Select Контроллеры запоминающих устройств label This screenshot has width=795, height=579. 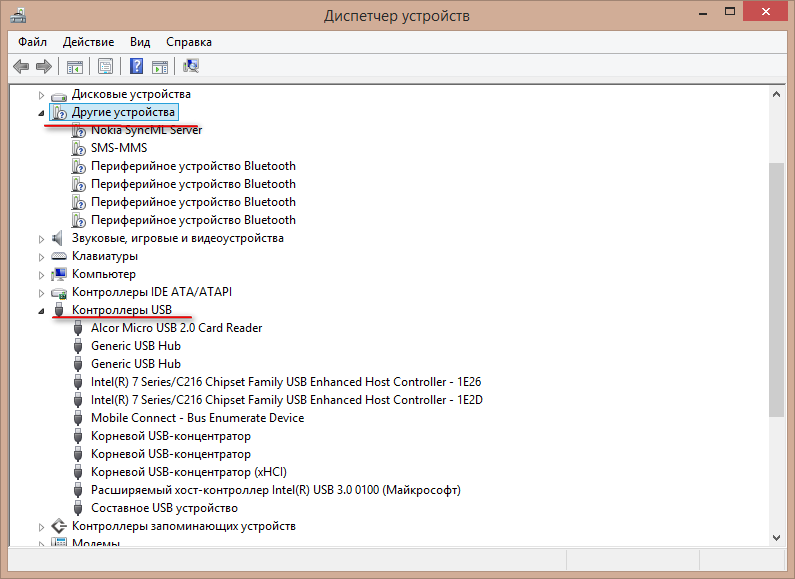pos(184,526)
